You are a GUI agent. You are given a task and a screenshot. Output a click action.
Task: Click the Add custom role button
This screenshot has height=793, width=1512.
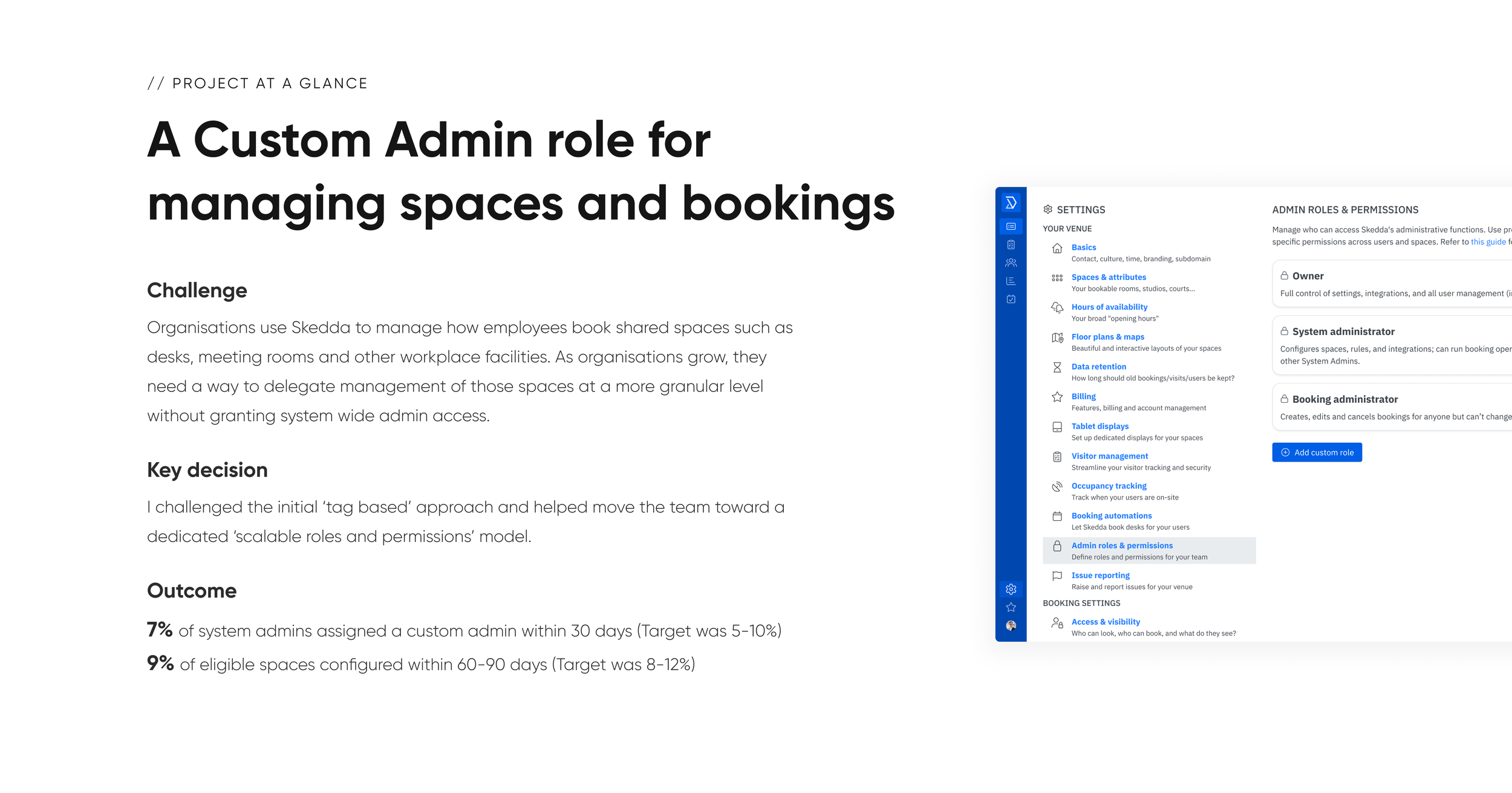[1317, 452]
